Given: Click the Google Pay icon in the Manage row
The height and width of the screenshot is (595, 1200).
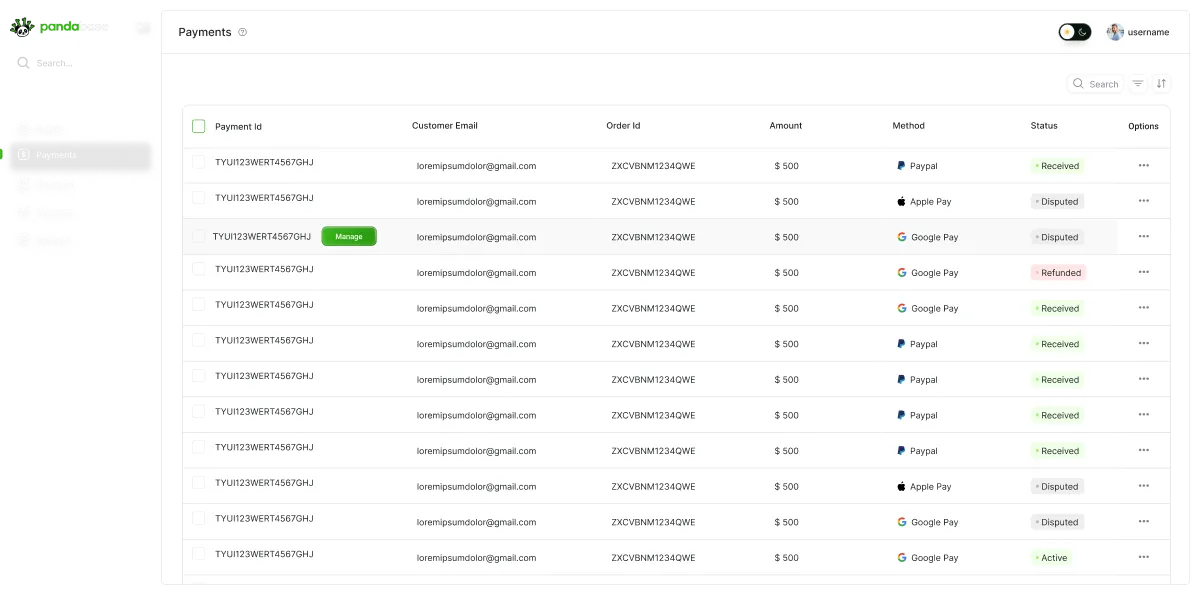Looking at the screenshot, I should [902, 237].
